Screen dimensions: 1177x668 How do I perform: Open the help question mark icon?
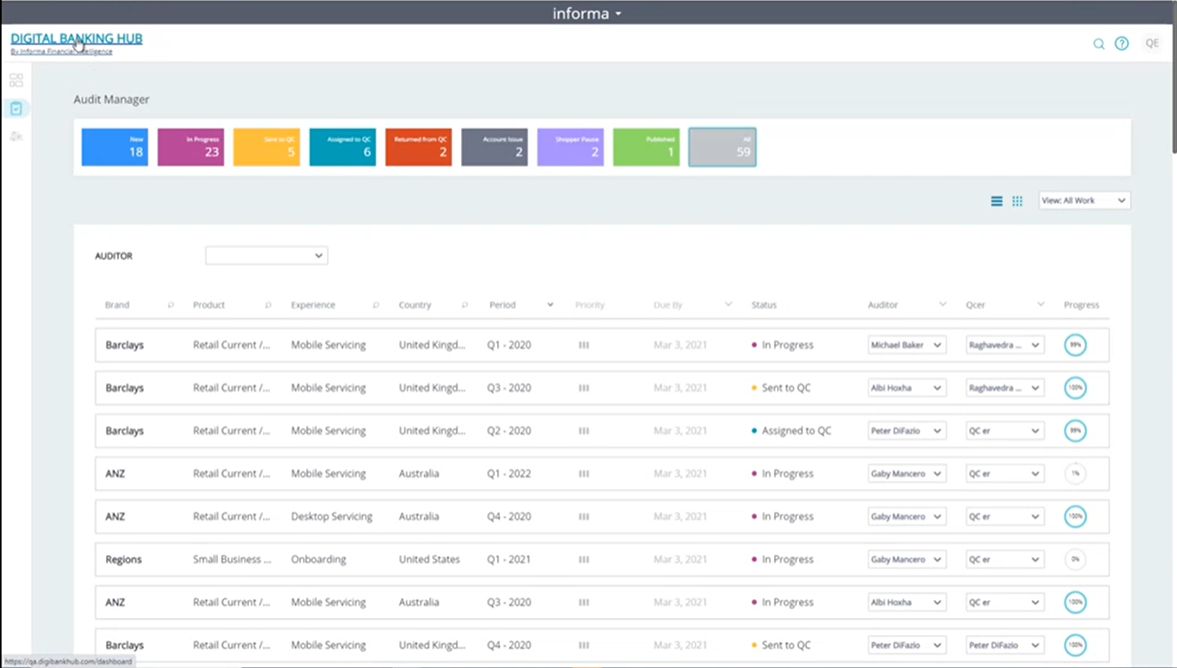click(1121, 44)
